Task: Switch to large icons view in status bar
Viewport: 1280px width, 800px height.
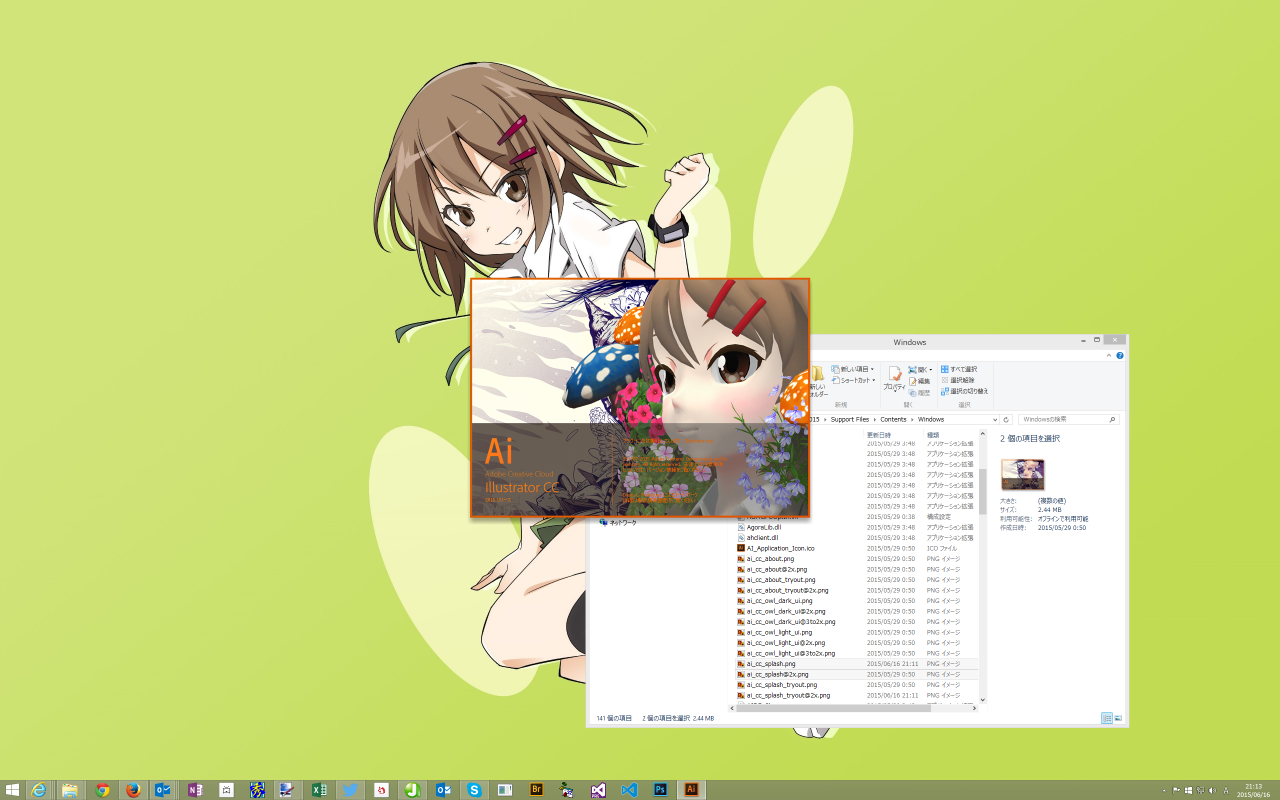Action: pos(1118,718)
